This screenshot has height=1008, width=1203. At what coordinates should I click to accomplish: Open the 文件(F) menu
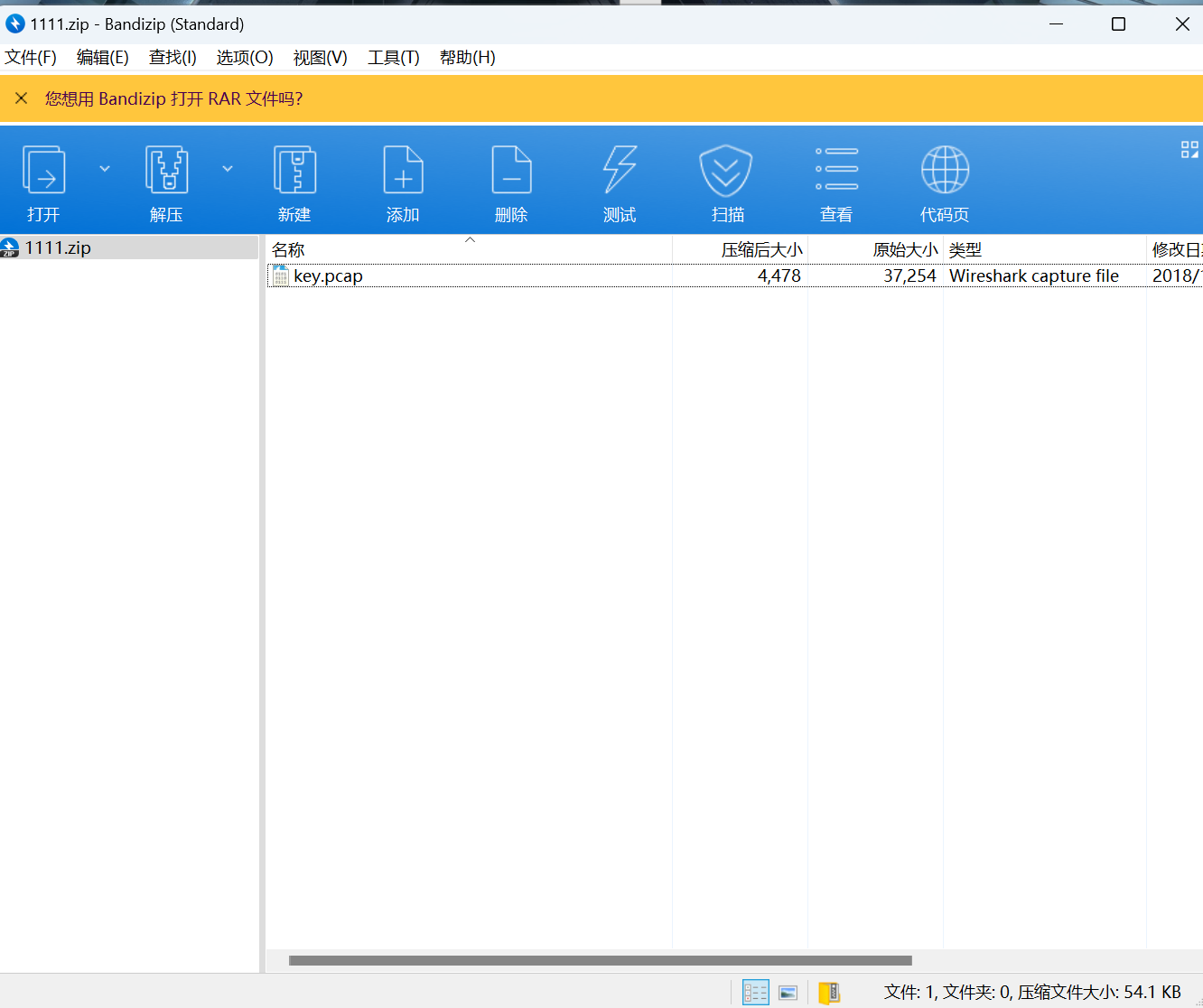(x=31, y=58)
